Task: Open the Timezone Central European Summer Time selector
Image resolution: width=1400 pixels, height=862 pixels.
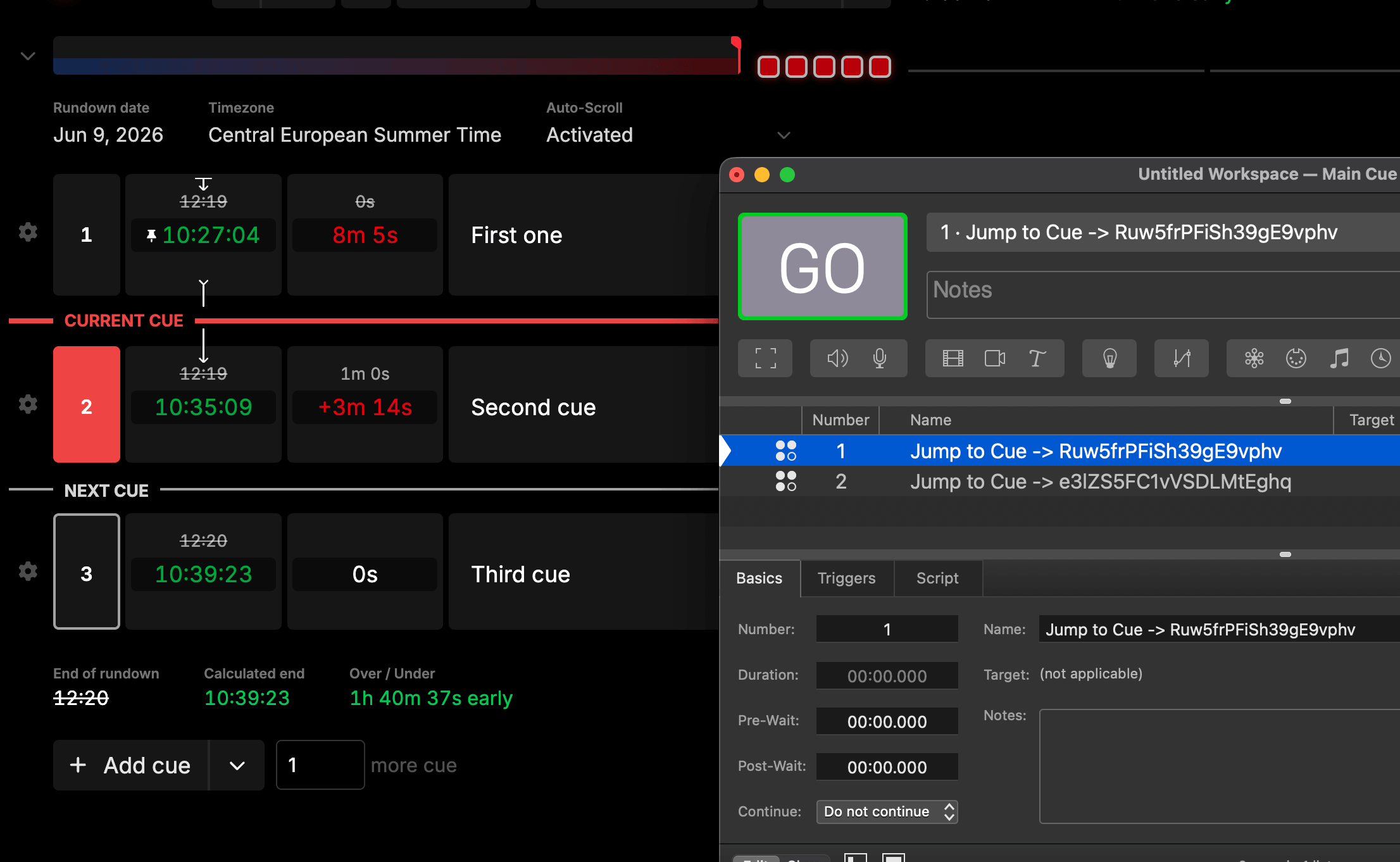Action: (354, 135)
